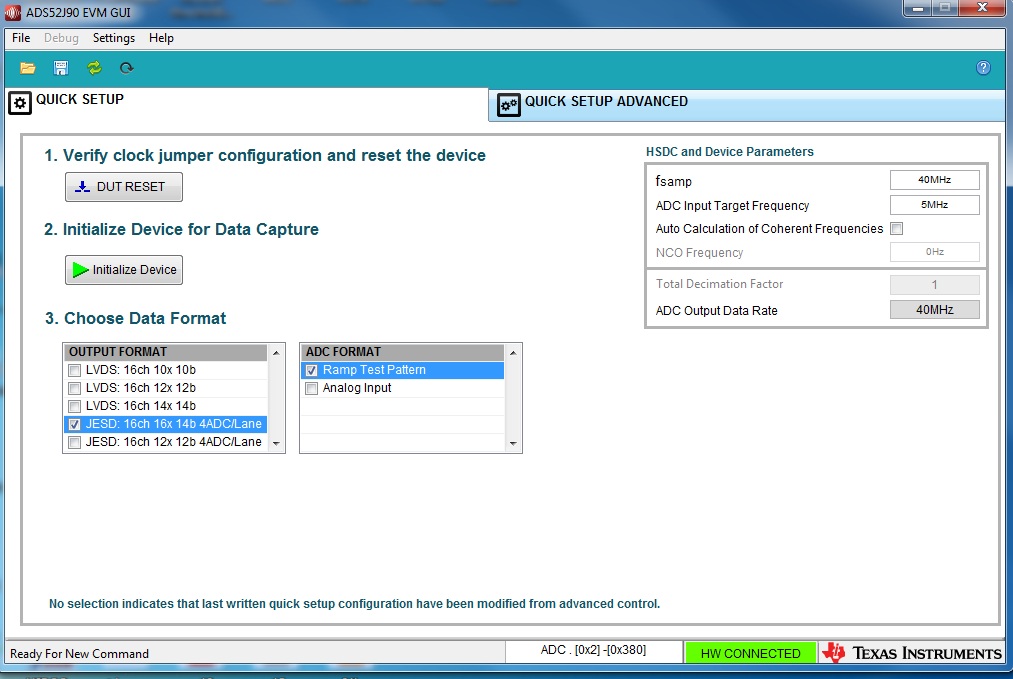Screen dimensions: 1013x679
Task: Click the DUT RESET button
Action: pos(123,187)
